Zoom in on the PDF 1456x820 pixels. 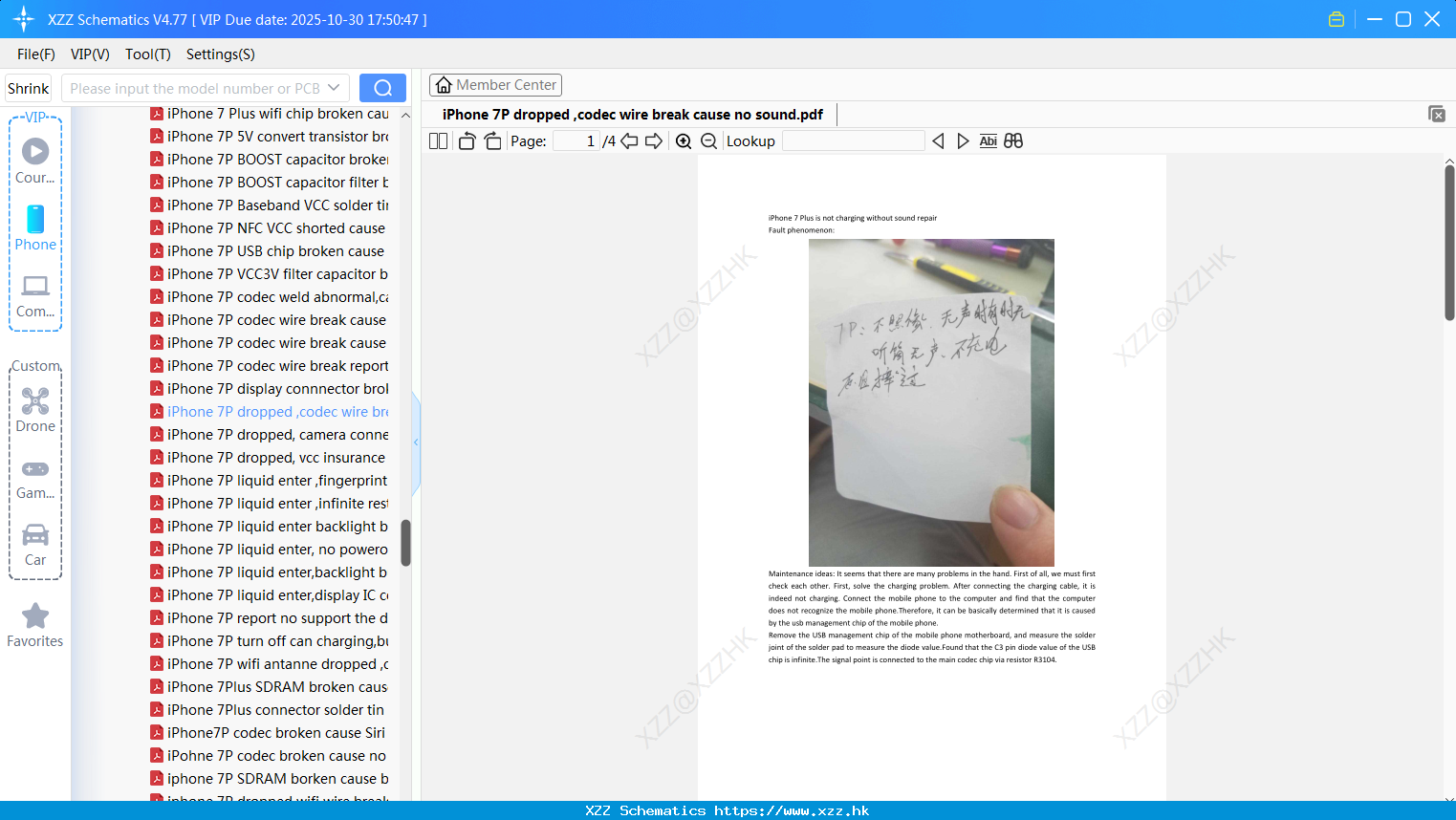[x=684, y=141]
